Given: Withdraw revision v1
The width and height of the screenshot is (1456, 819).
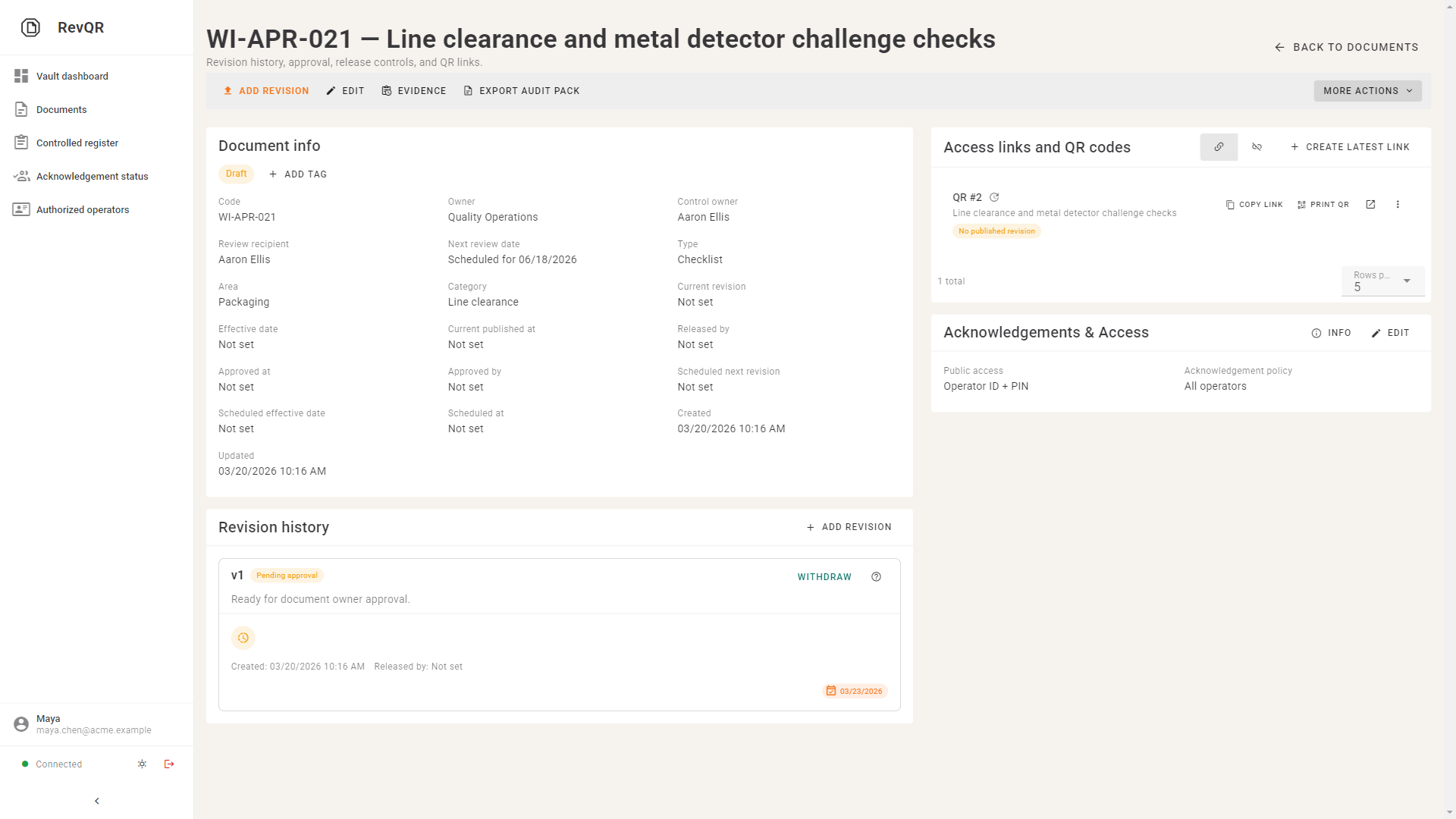Looking at the screenshot, I should click(x=824, y=576).
